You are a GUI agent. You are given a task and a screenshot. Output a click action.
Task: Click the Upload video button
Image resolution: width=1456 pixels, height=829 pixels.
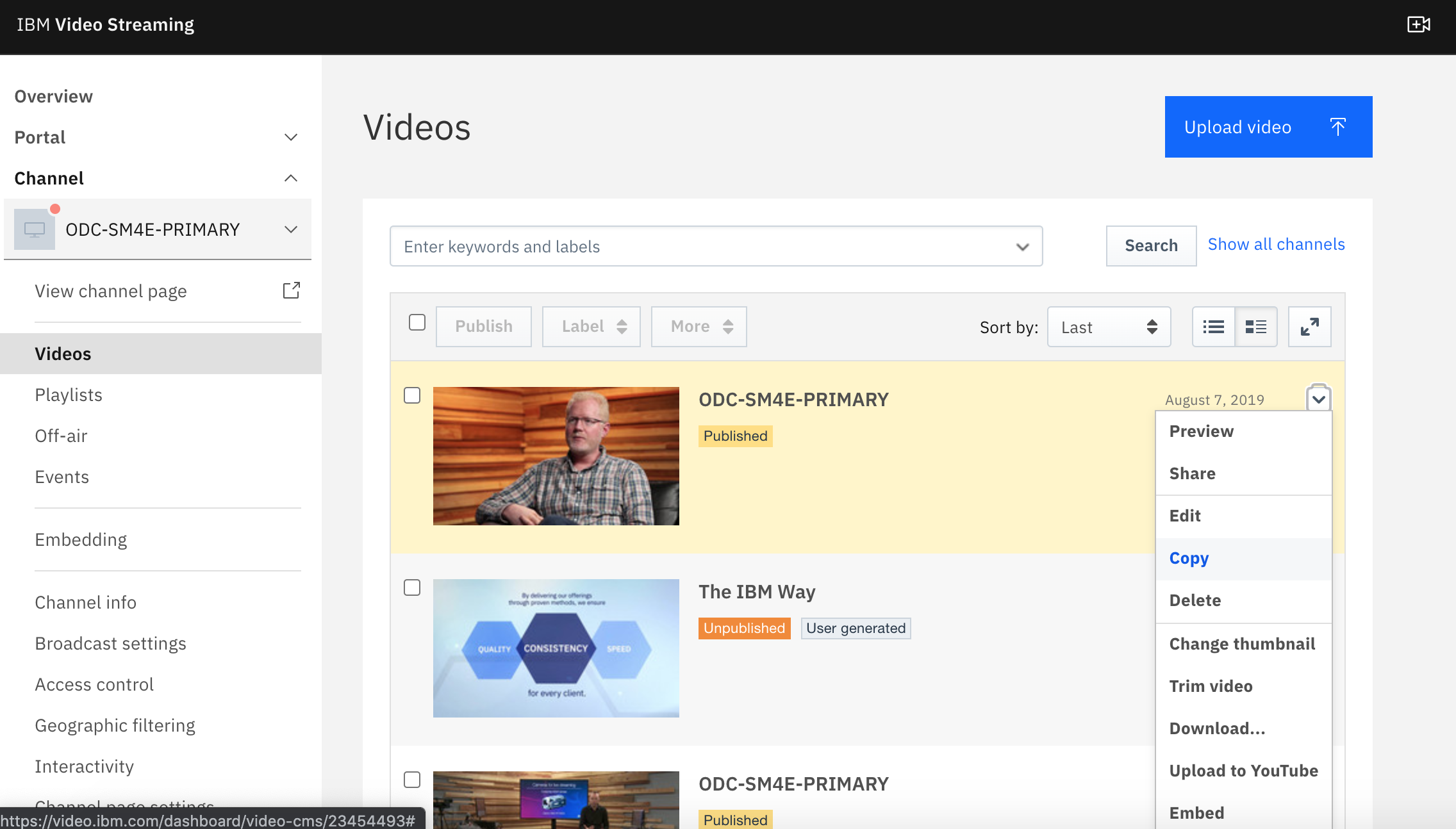[x=1268, y=127]
